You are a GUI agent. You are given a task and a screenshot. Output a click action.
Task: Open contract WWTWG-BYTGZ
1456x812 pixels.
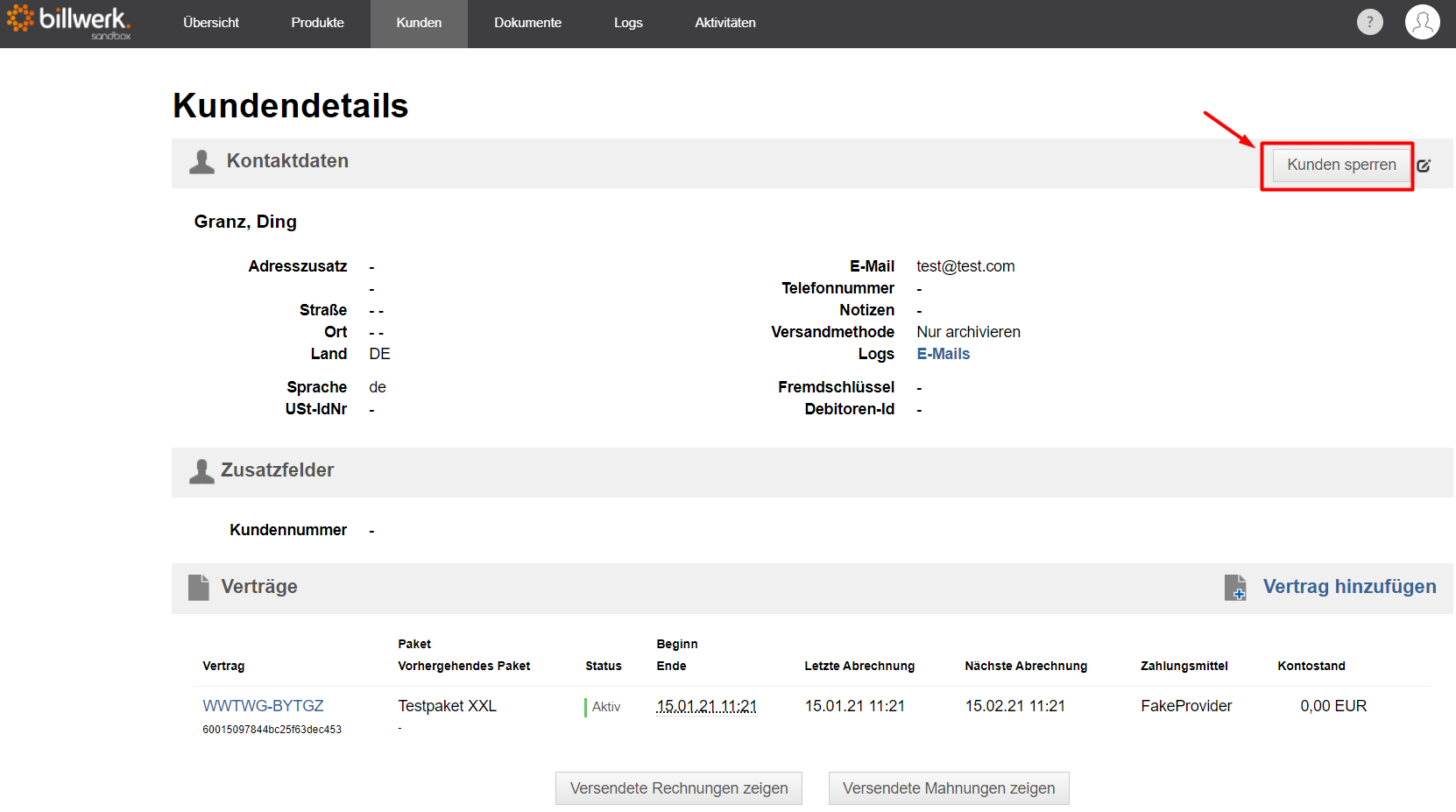pyautogui.click(x=263, y=706)
